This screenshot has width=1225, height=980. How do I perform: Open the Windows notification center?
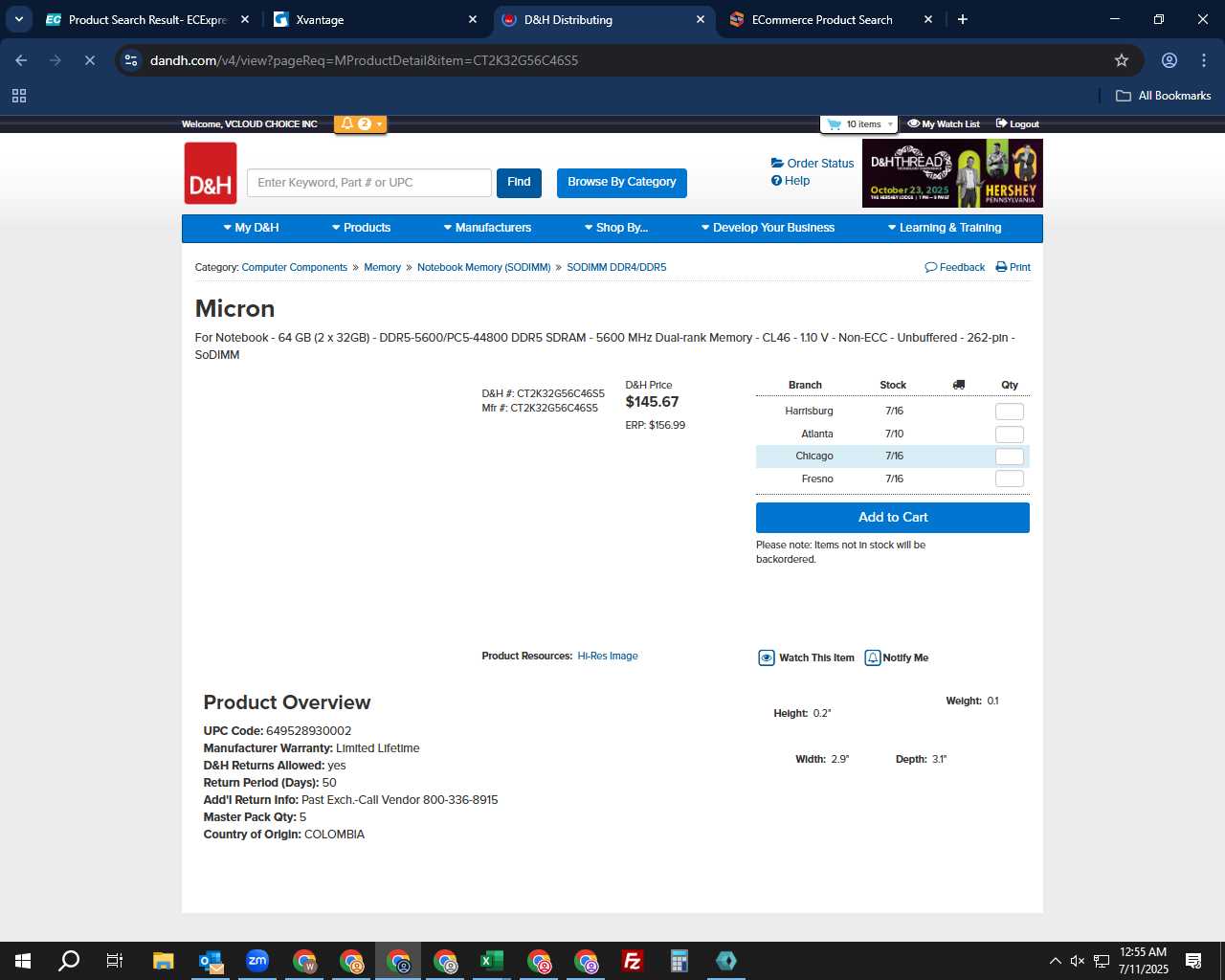[1193, 961]
